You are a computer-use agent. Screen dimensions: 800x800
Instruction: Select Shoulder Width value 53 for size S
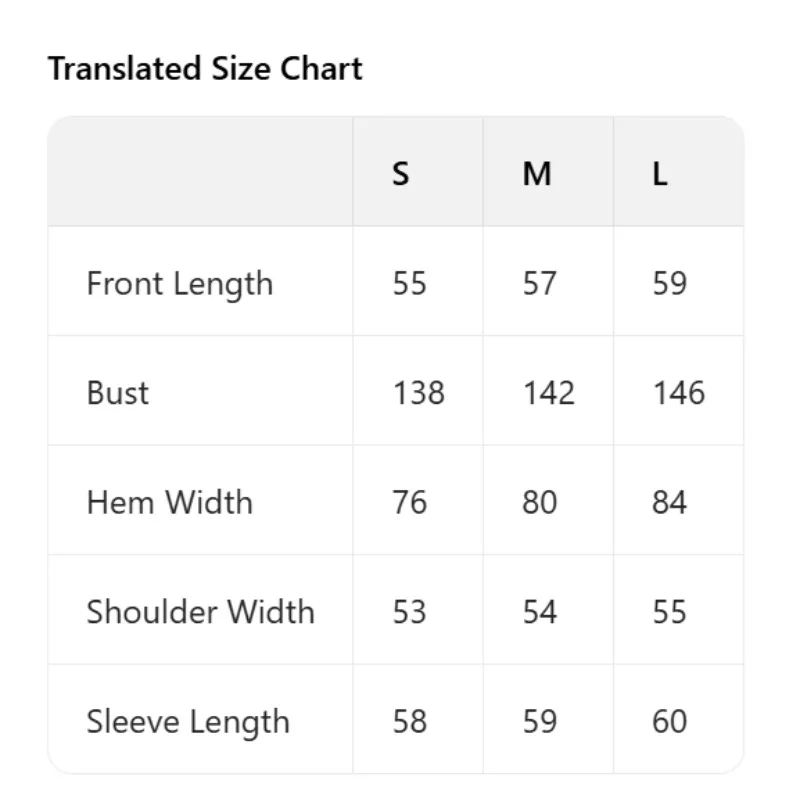point(410,612)
